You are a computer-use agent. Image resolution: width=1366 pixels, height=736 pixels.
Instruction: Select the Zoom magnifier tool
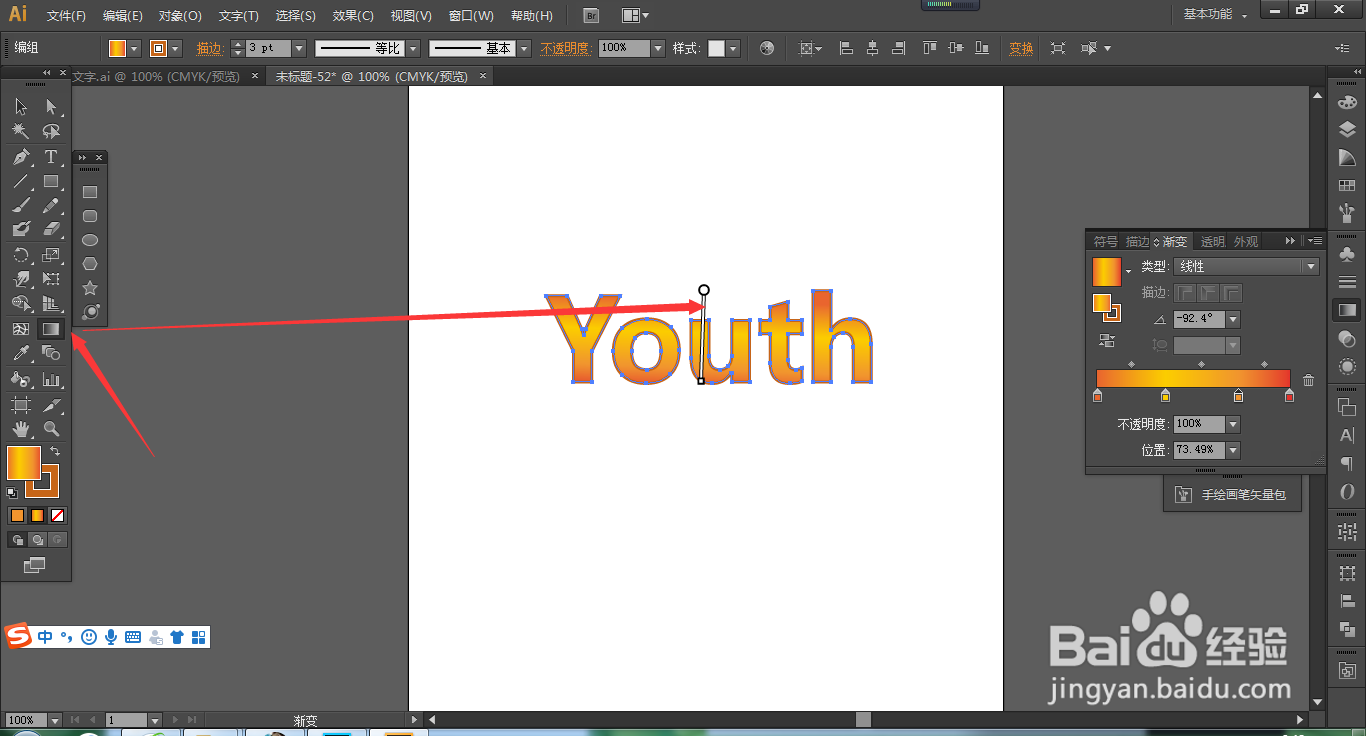pos(51,429)
